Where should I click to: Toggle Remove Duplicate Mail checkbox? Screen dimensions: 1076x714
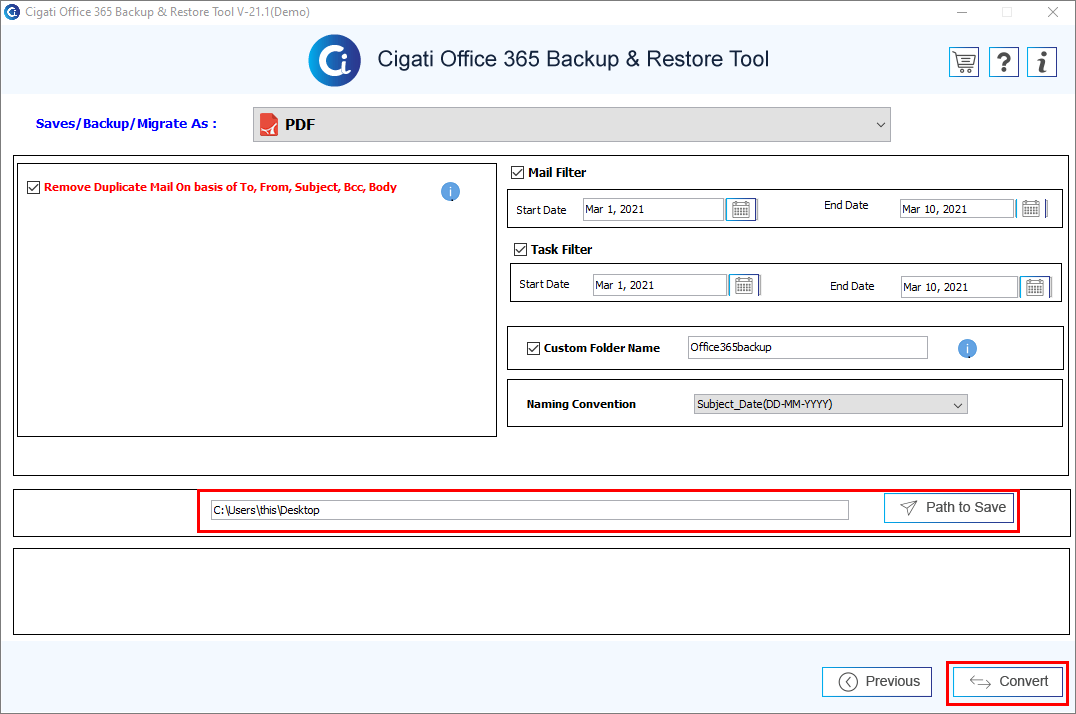pyautogui.click(x=33, y=187)
